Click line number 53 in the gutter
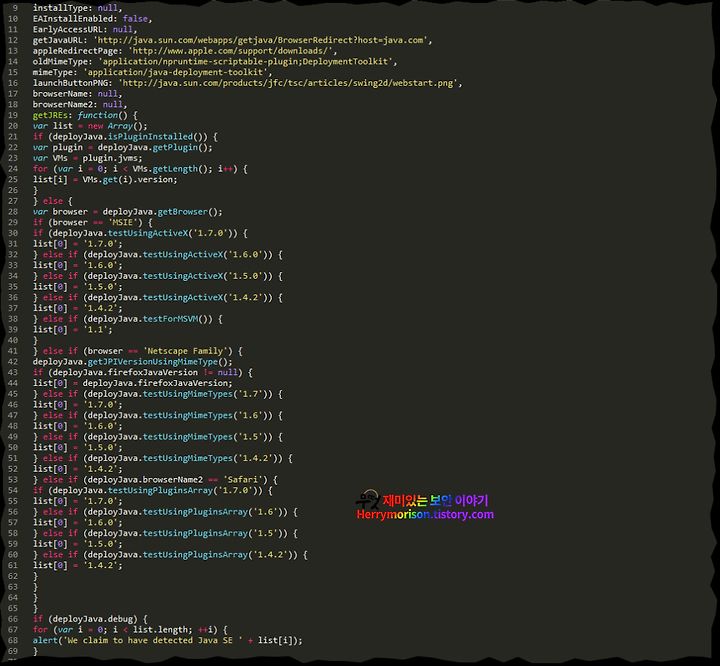This screenshot has width=720, height=666. click(x=13, y=480)
